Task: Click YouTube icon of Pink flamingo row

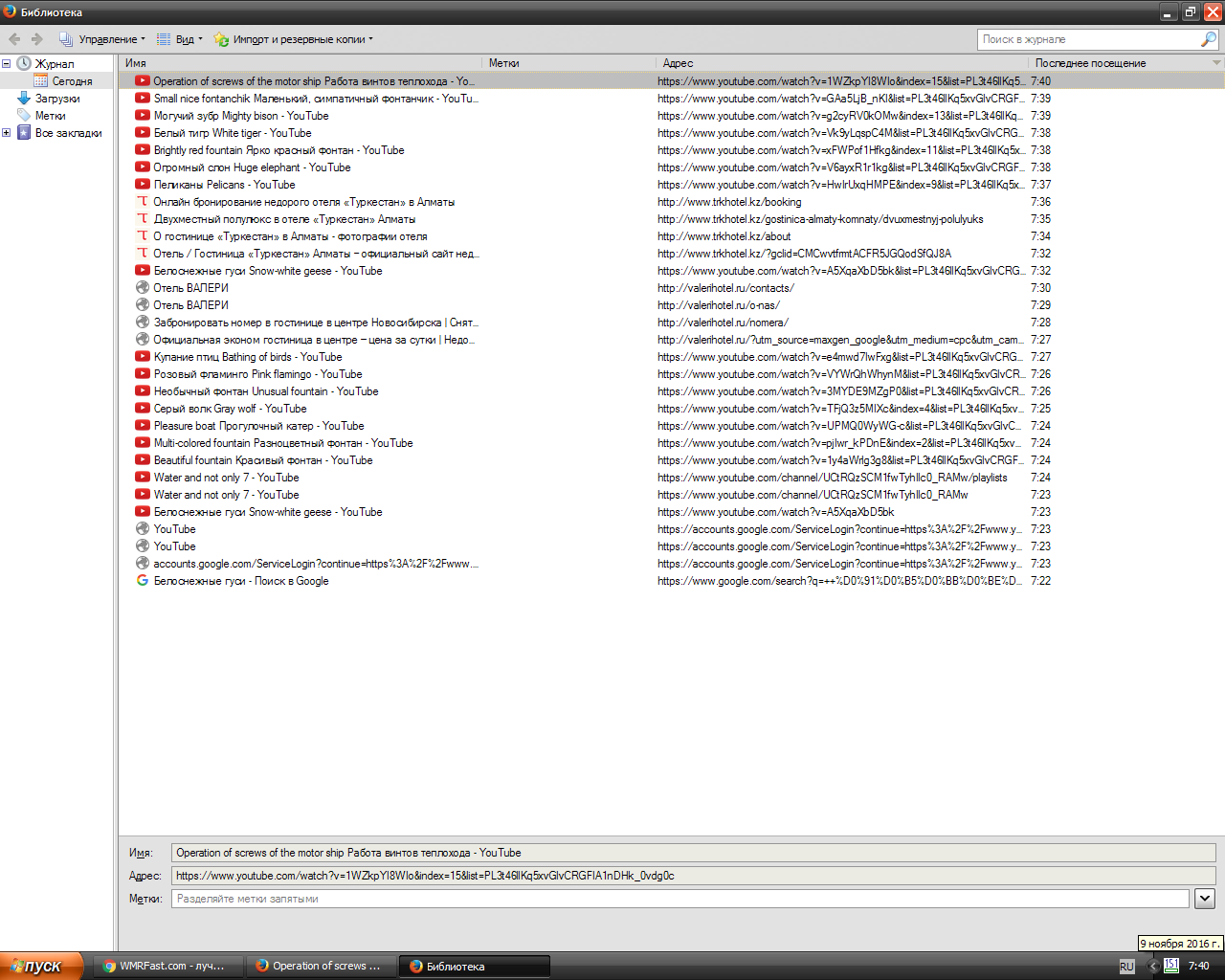Action: coord(143,374)
